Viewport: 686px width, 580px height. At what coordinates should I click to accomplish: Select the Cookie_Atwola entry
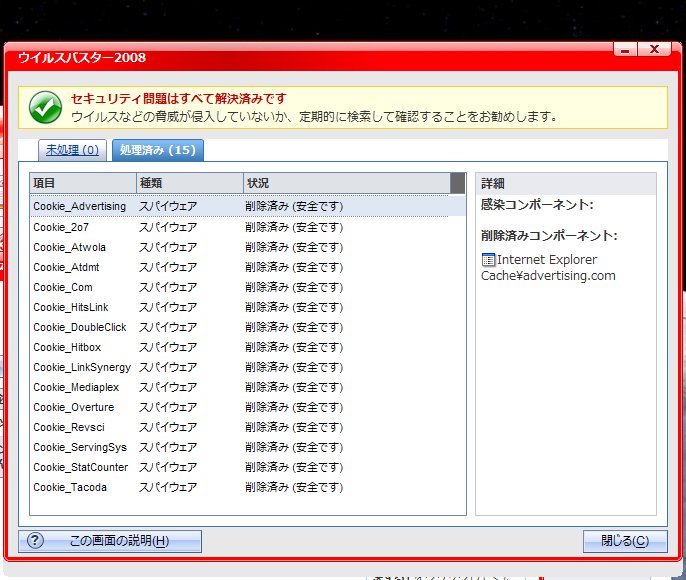247,247
